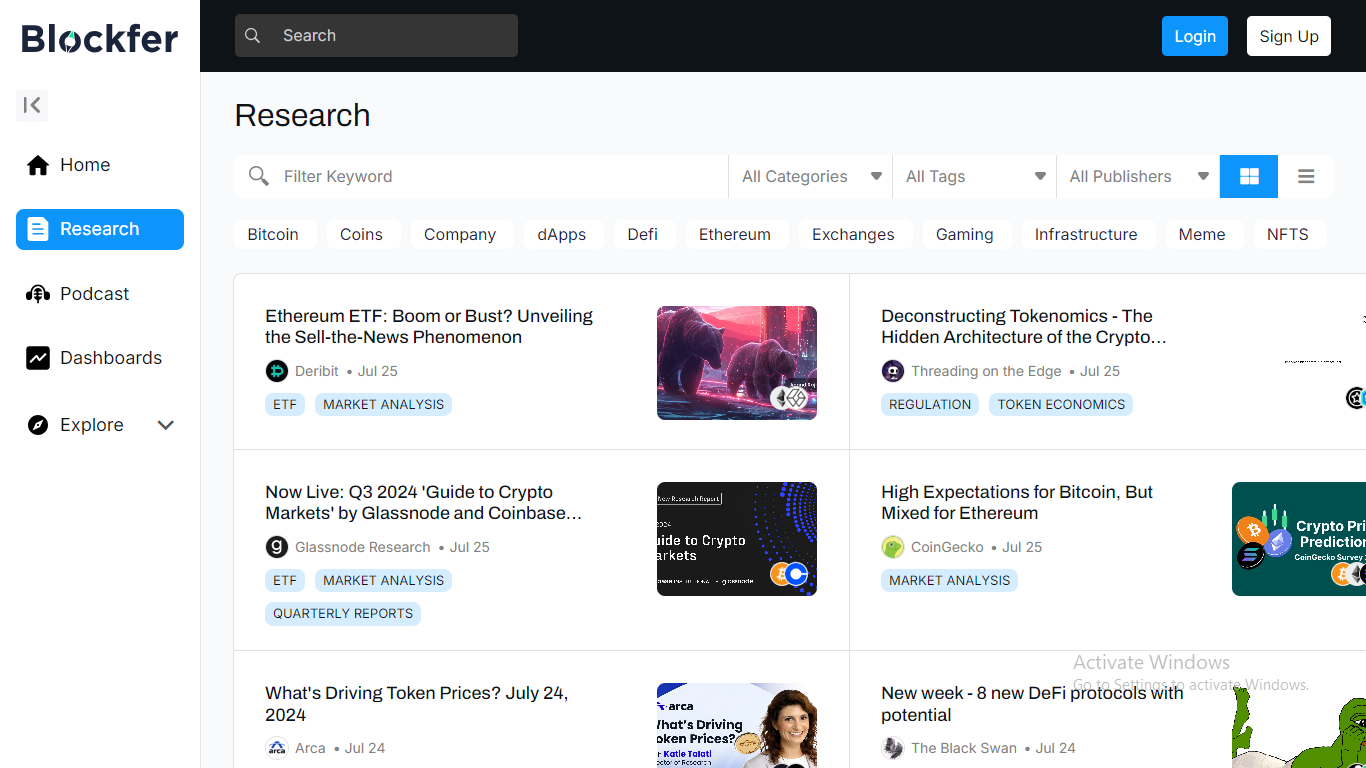Viewport: 1366px width, 768px height.
Task: Click the Deribit publisher icon
Action: click(277, 371)
